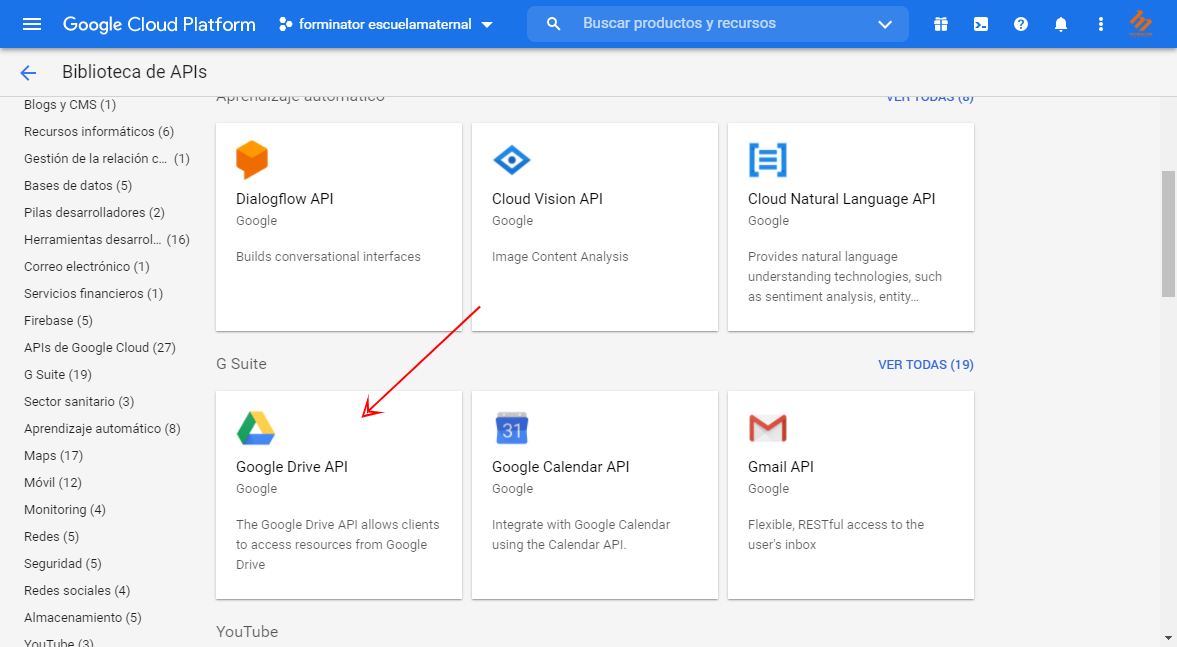The height and width of the screenshot is (647, 1177).
Task: Select Gestión de la relación category
Action: tap(107, 158)
